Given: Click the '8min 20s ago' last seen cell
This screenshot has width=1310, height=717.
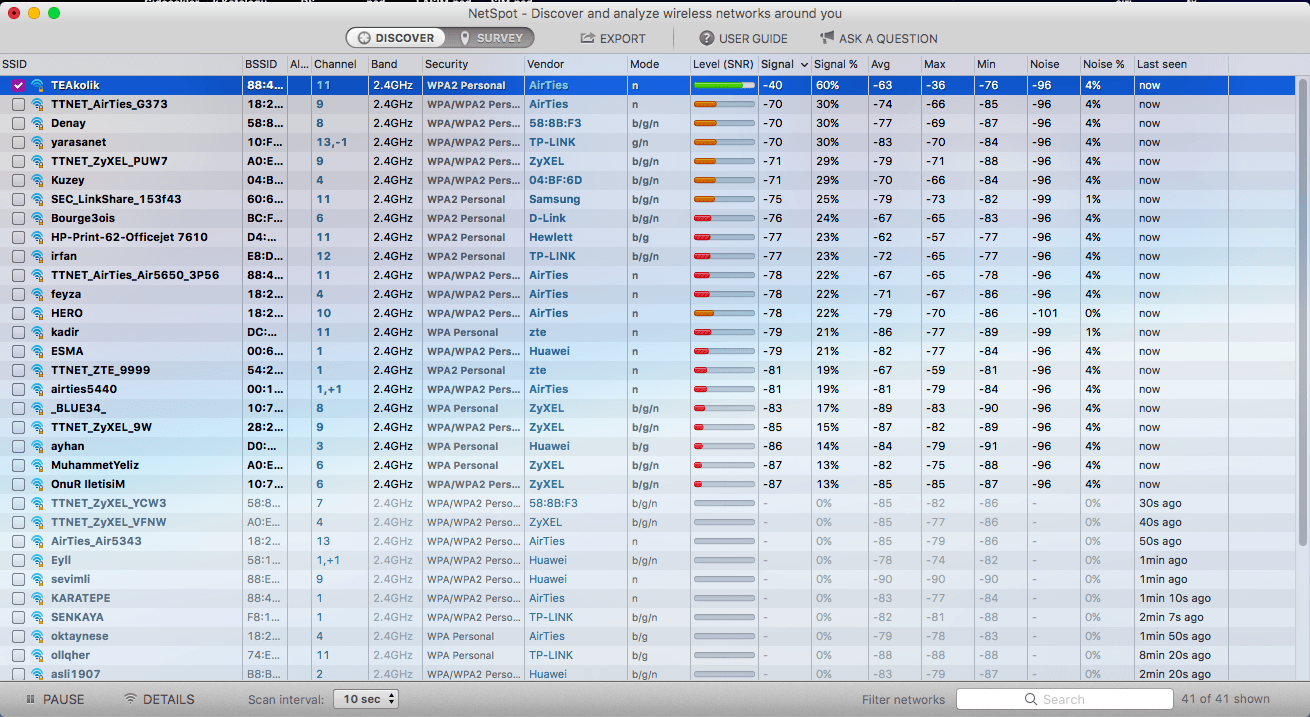Looking at the screenshot, I should (x=1175, y=655).
